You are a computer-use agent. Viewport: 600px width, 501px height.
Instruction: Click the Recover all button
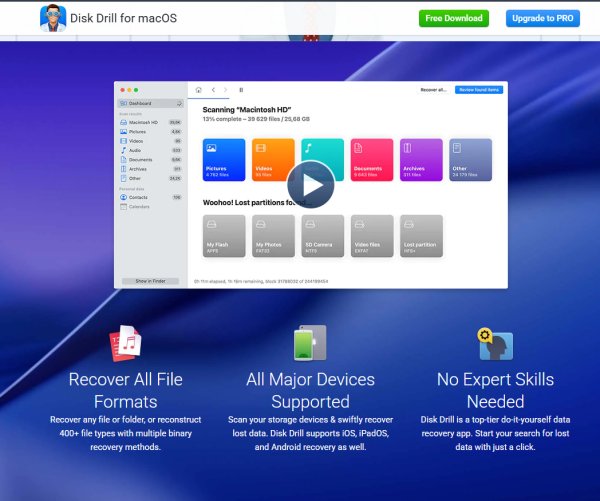[x=433, y=90]
